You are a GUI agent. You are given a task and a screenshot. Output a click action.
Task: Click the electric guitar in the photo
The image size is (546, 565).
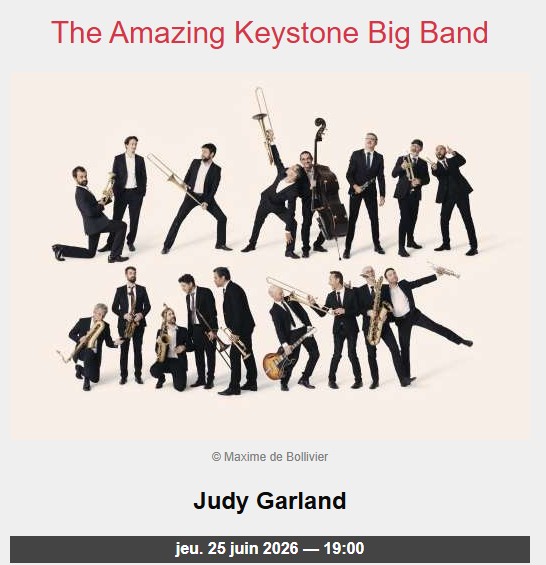(285, 355)
